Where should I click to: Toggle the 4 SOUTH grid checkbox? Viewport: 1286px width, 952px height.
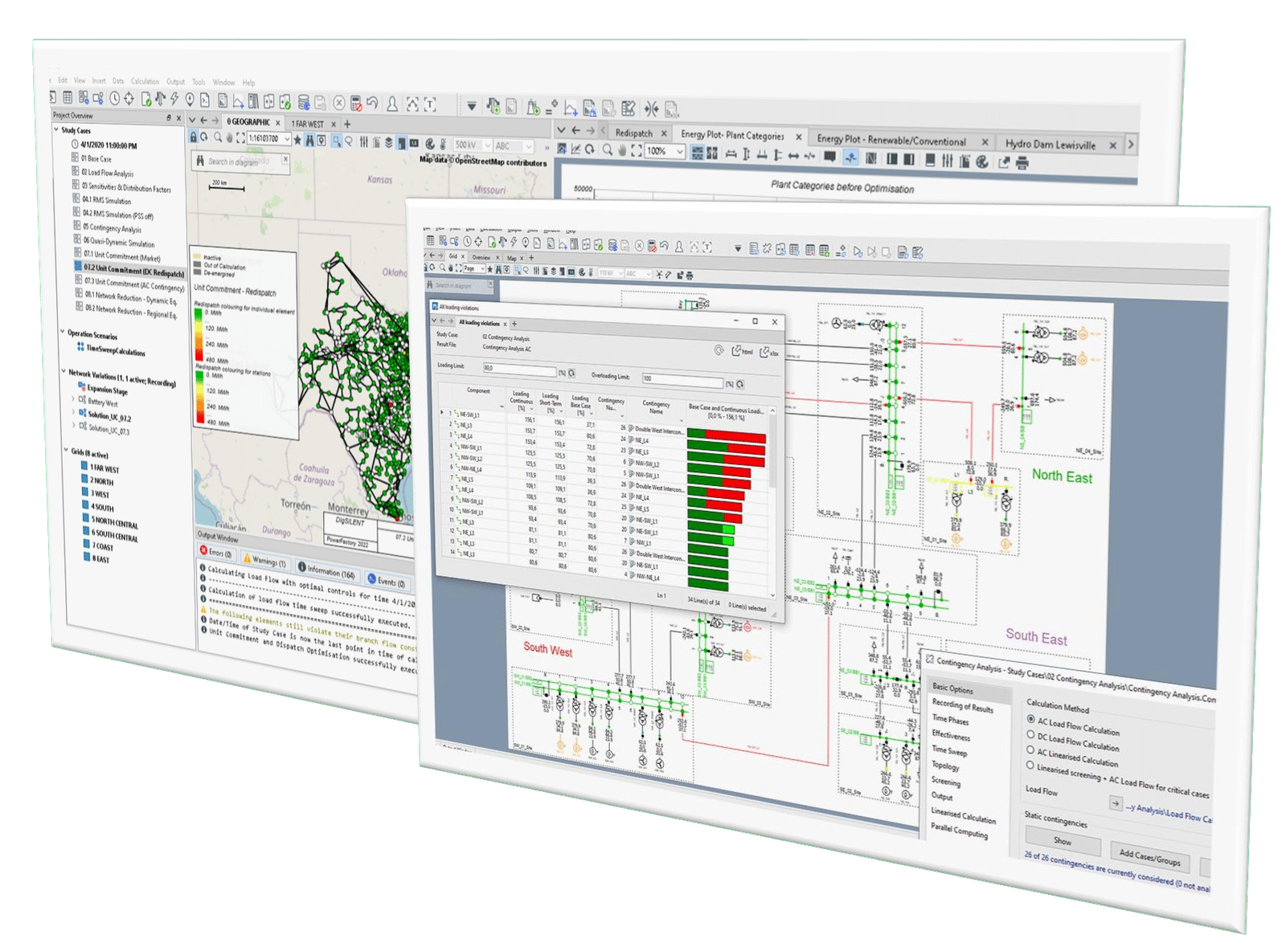pos(85,505)
